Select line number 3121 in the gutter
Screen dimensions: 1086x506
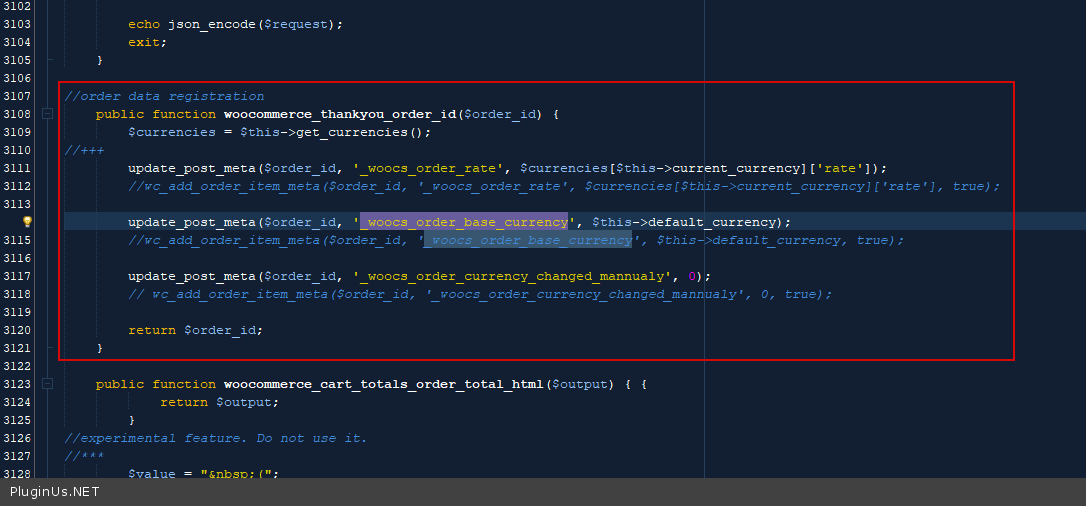tap(17, 348)
